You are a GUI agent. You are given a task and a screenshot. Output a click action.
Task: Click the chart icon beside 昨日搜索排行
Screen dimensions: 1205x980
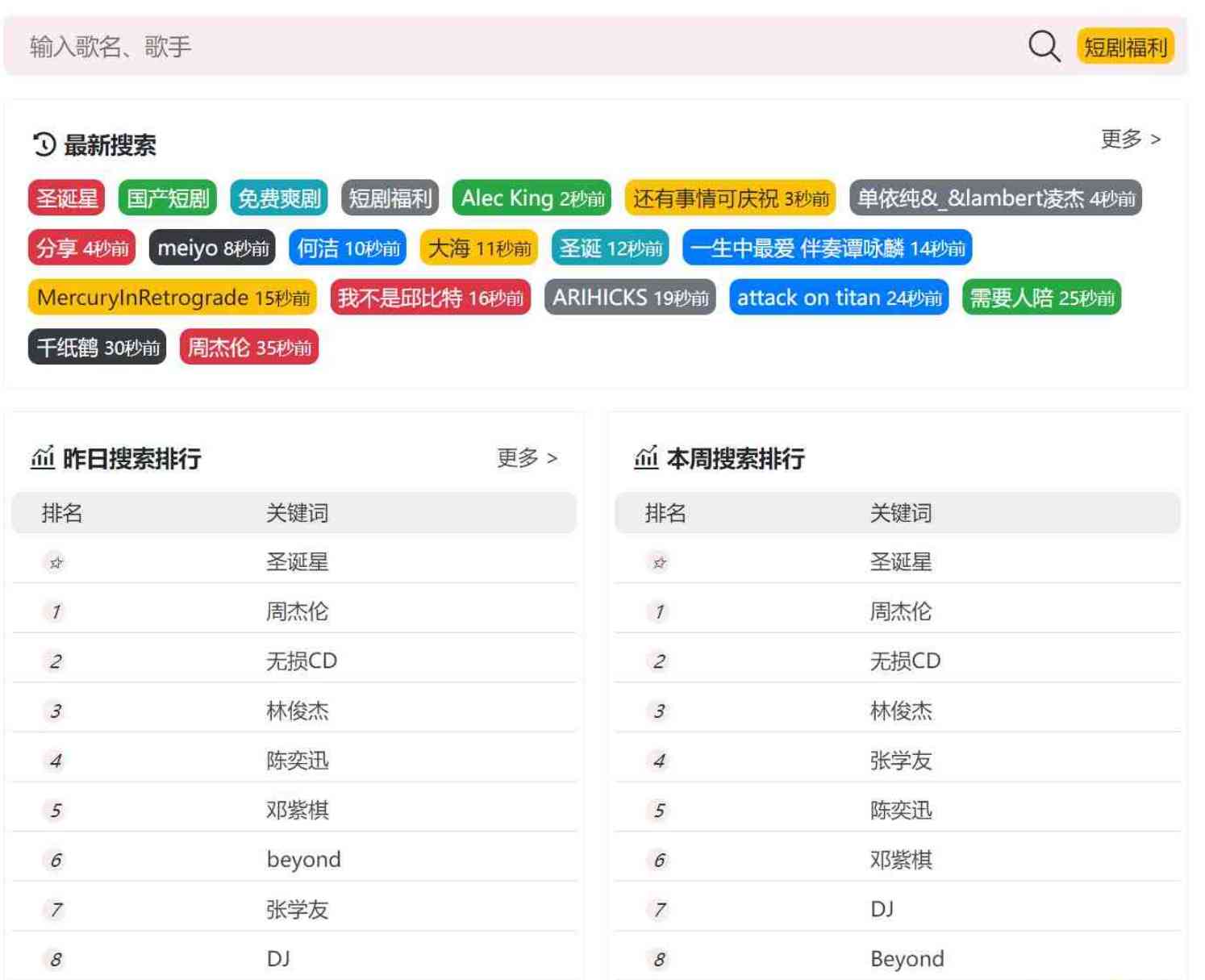(x=43, y=457)
